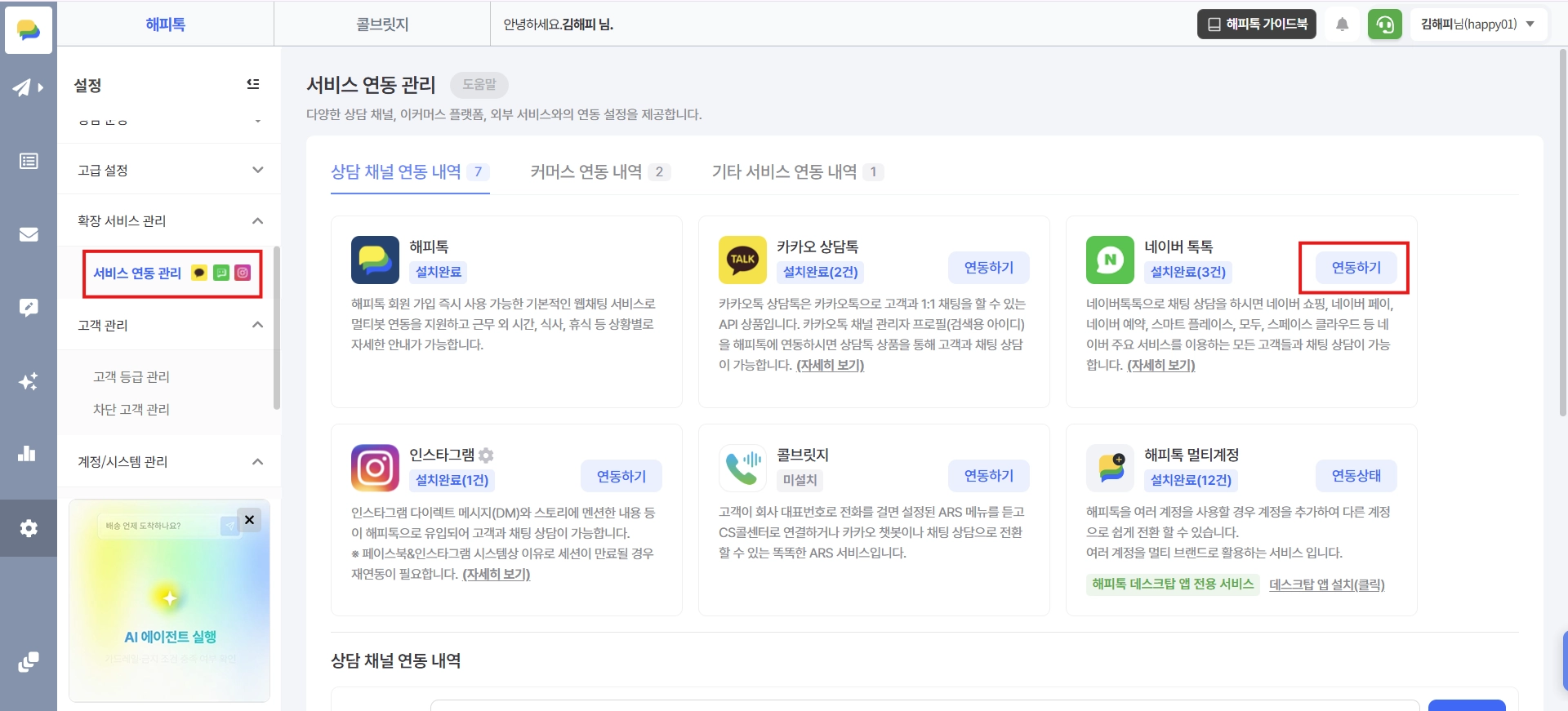Click 연동하기 for 인스타그램
This screenshot has width=1568, height=711.
[x=621, y=476]
